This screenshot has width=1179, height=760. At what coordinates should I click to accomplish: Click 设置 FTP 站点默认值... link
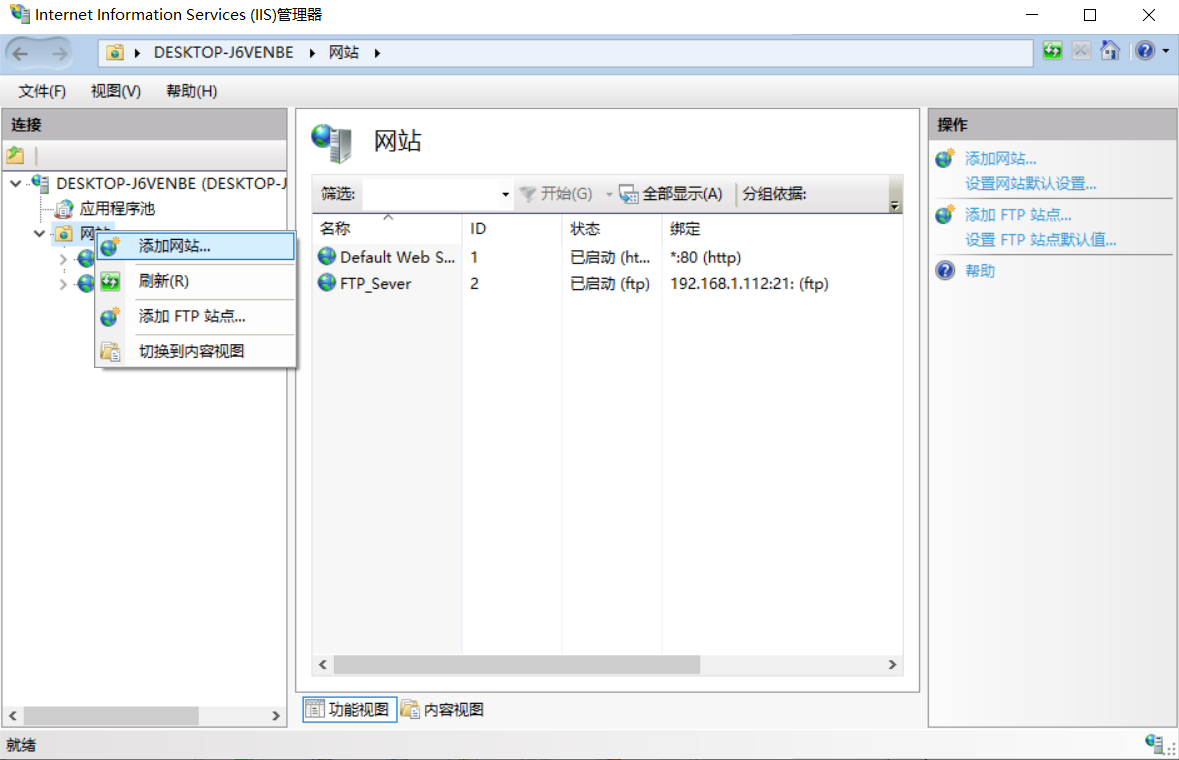pyautogui.click(x=1041, y=240)
